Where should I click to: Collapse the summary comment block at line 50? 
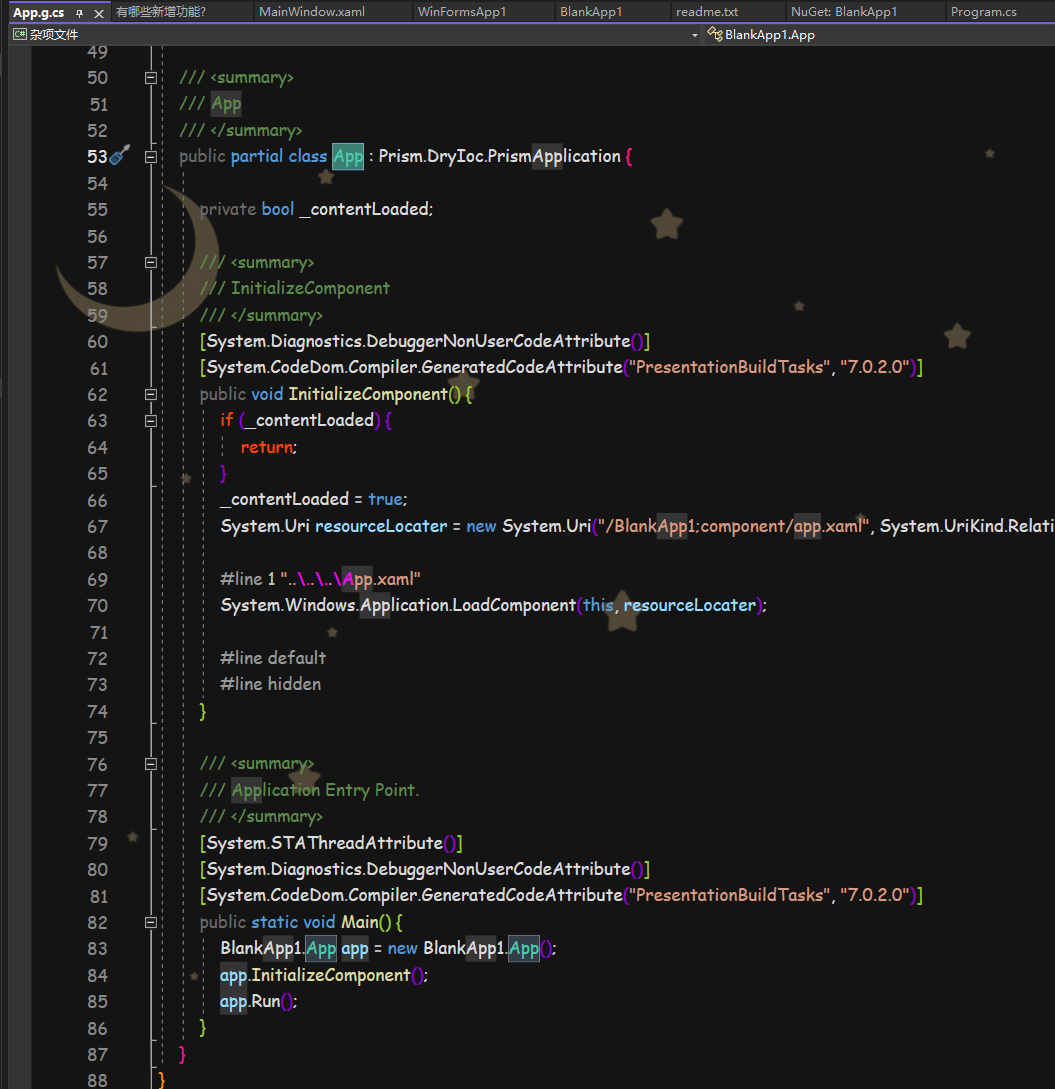pyautogui.click(x=151, y=77)
